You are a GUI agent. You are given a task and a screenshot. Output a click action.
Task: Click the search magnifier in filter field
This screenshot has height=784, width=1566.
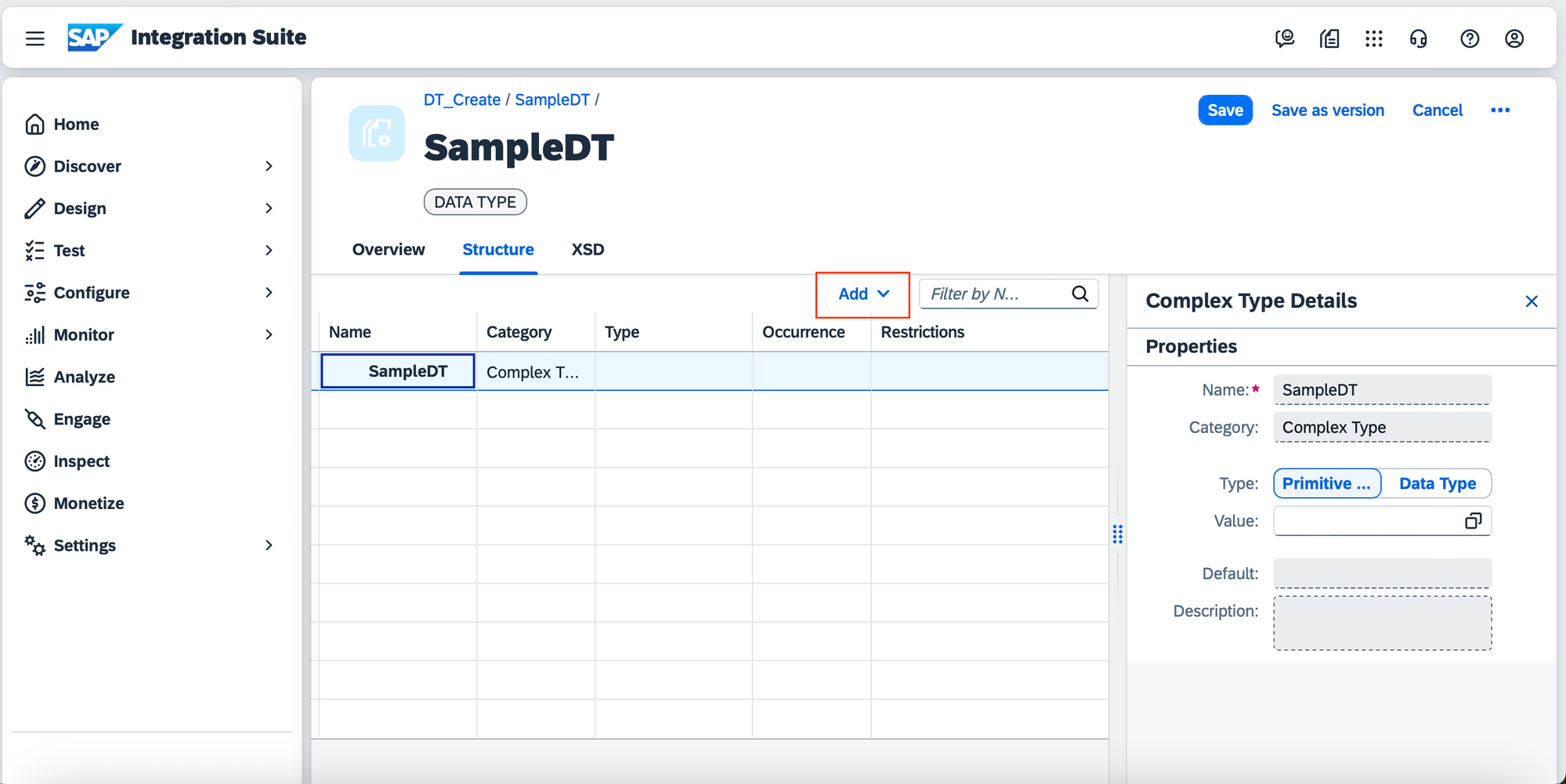pyautogui.click(x=1080, y=294)
